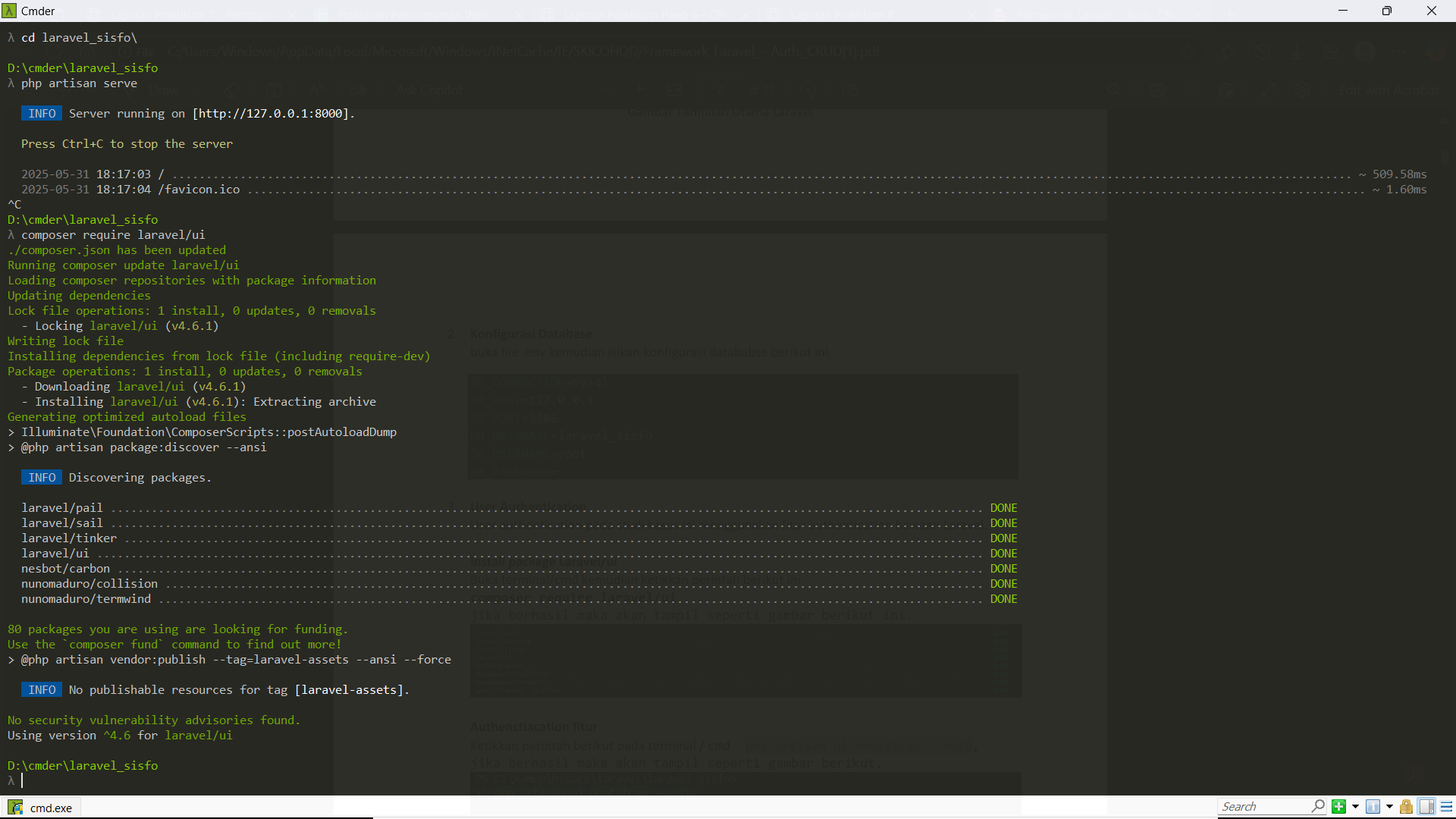Focus the Search input field
1456x819 pixels.
(x=1263, y=807)
